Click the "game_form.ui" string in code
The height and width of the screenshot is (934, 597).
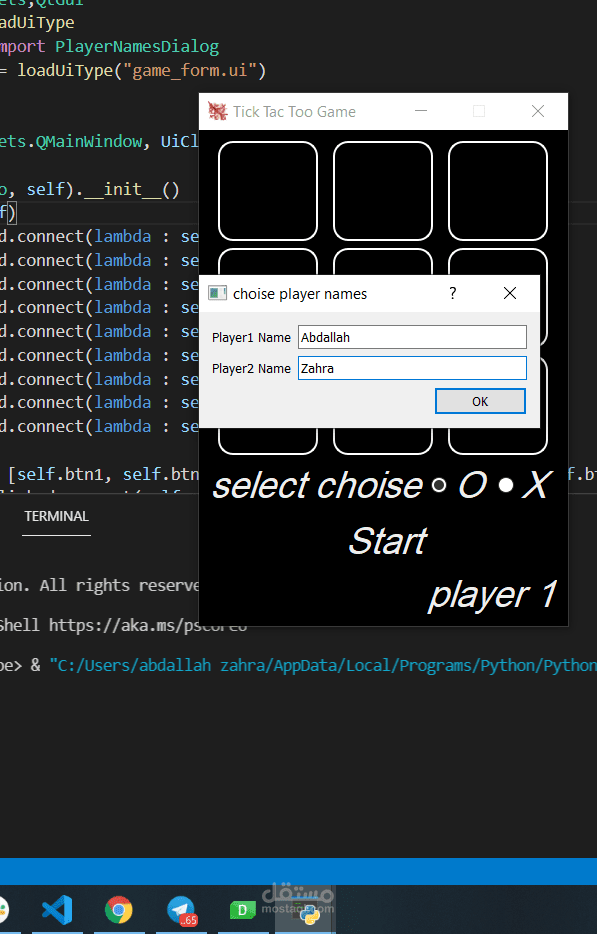[x=189, y=70]
